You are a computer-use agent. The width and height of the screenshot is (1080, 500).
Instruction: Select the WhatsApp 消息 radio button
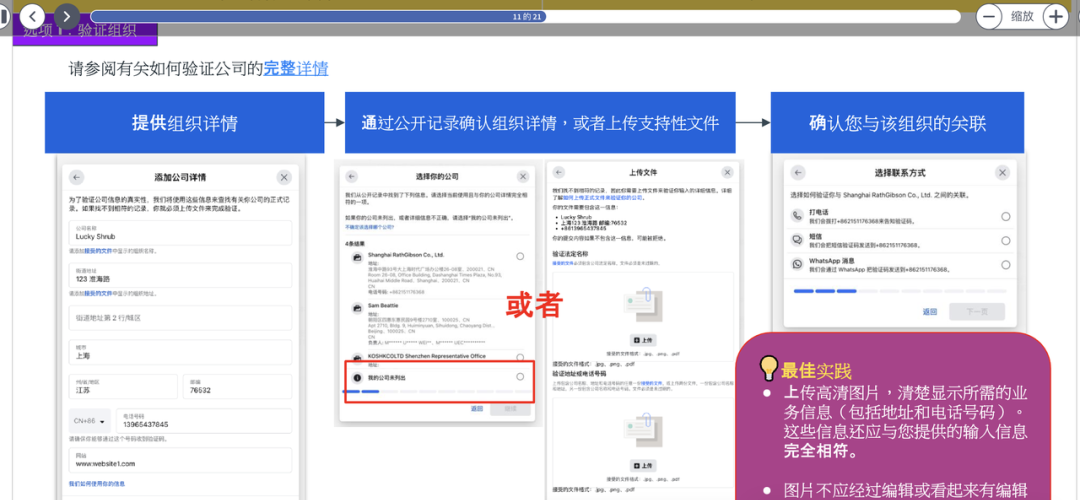[x=1006, y=264]
